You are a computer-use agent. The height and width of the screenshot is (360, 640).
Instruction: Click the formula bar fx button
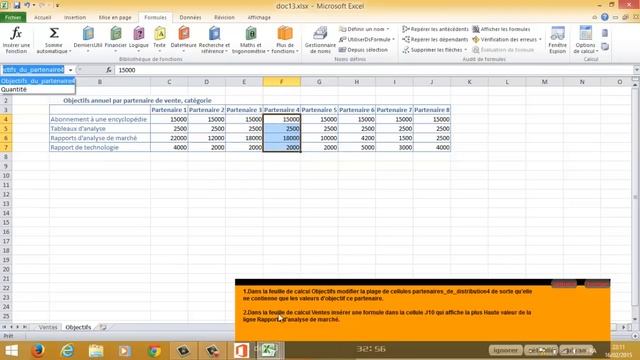coord(109,70)
